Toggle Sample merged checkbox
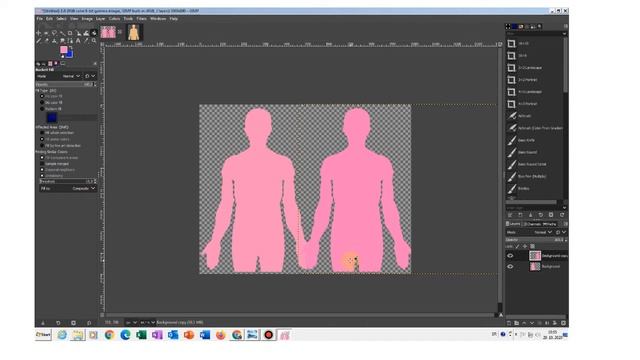 coord(42,164)
